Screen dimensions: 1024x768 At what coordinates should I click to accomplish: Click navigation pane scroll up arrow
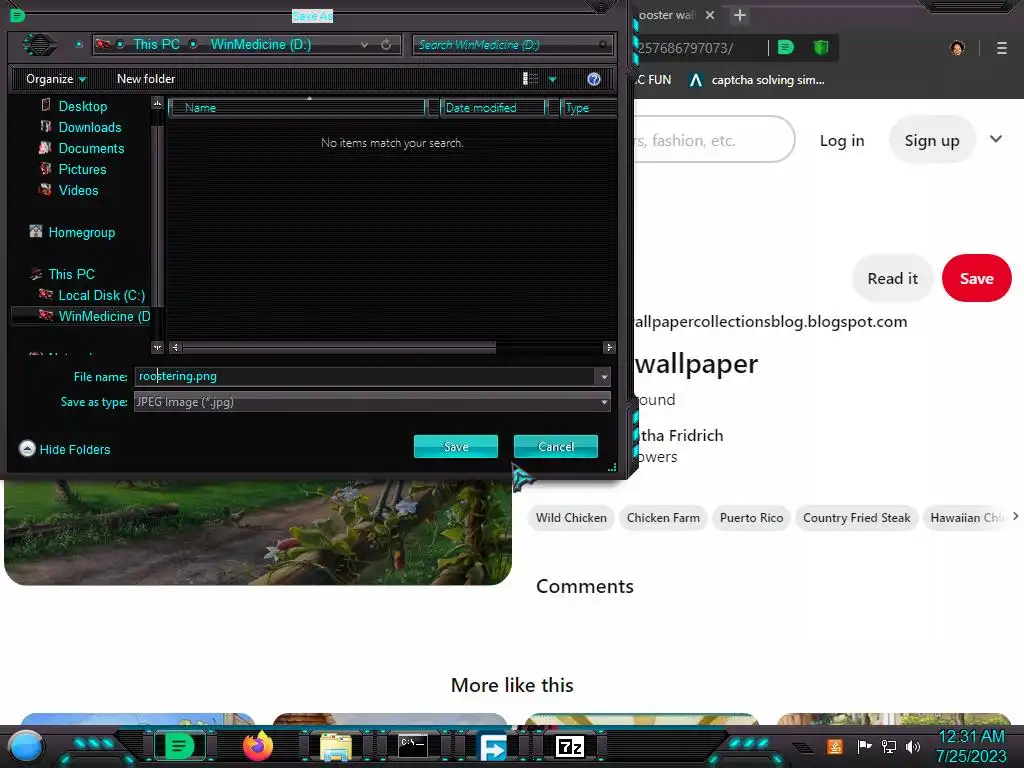[157, 103]
